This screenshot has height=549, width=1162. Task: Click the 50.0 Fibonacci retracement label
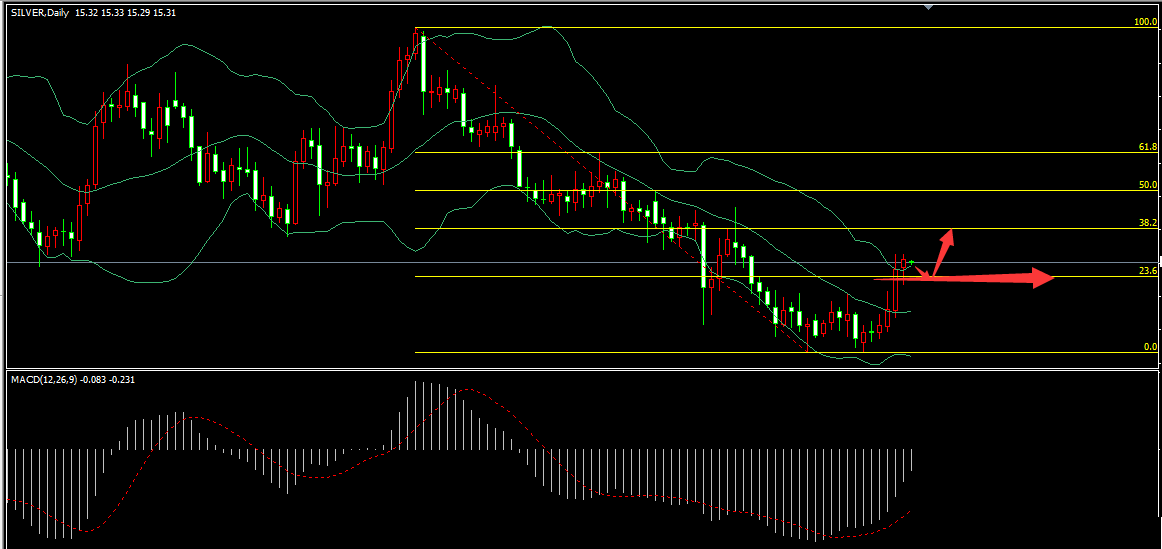1147,185
